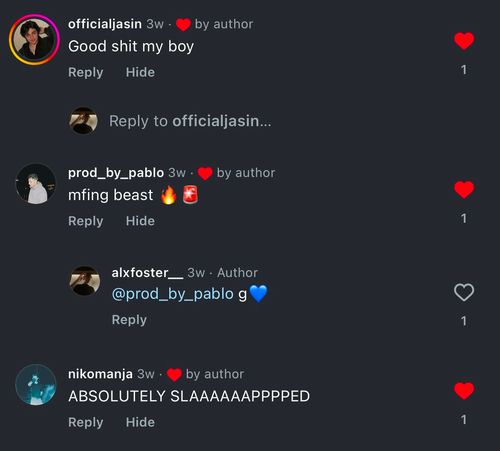
Task: Open nikomanja's teal profile avatar
Action: [36, 385]
